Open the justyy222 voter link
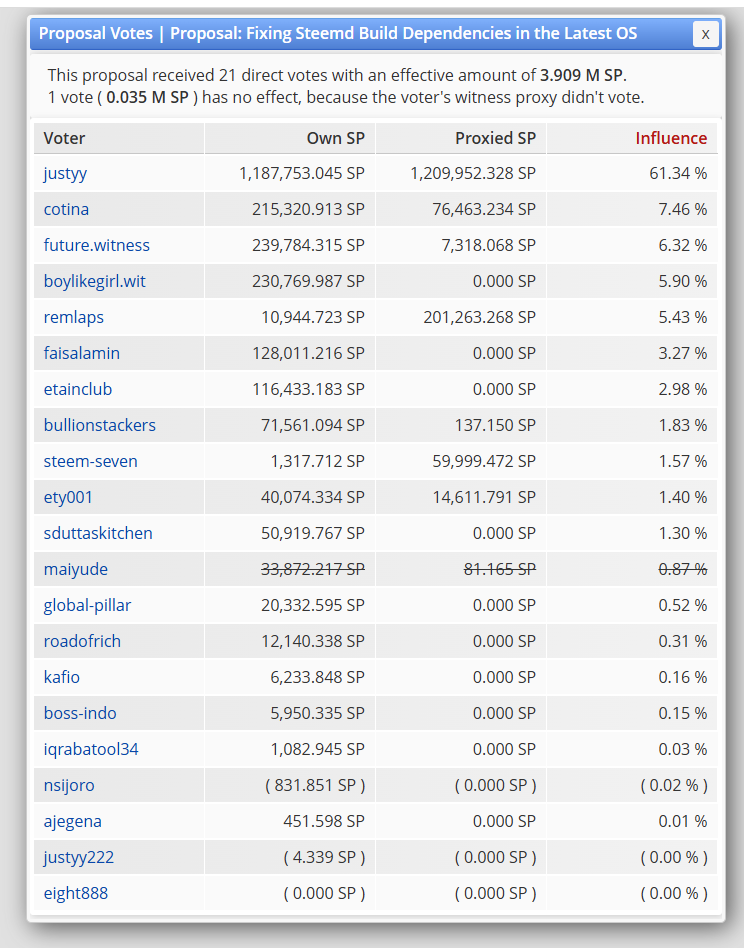Viewport: 744px width, 948px height. (79, 857)
